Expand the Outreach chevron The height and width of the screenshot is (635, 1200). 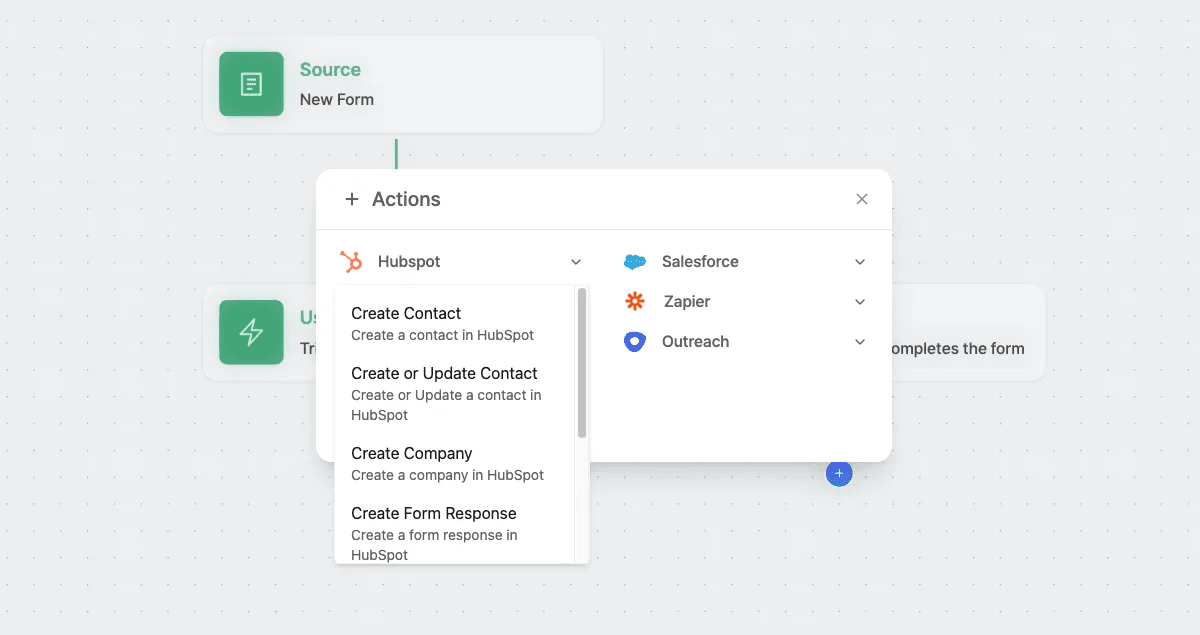click(860, 342)
